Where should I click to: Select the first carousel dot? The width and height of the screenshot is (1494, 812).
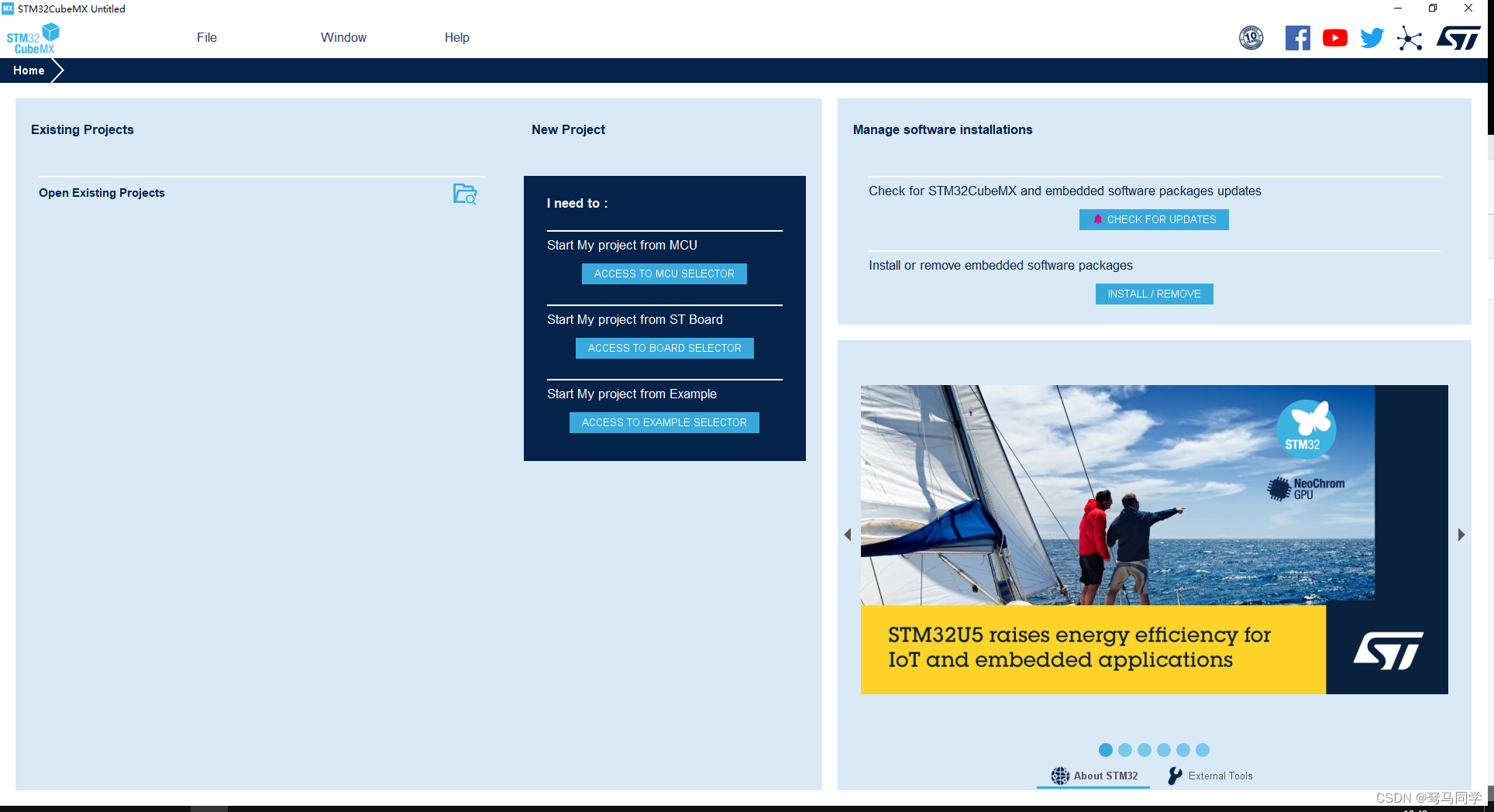pos(1106,750)
